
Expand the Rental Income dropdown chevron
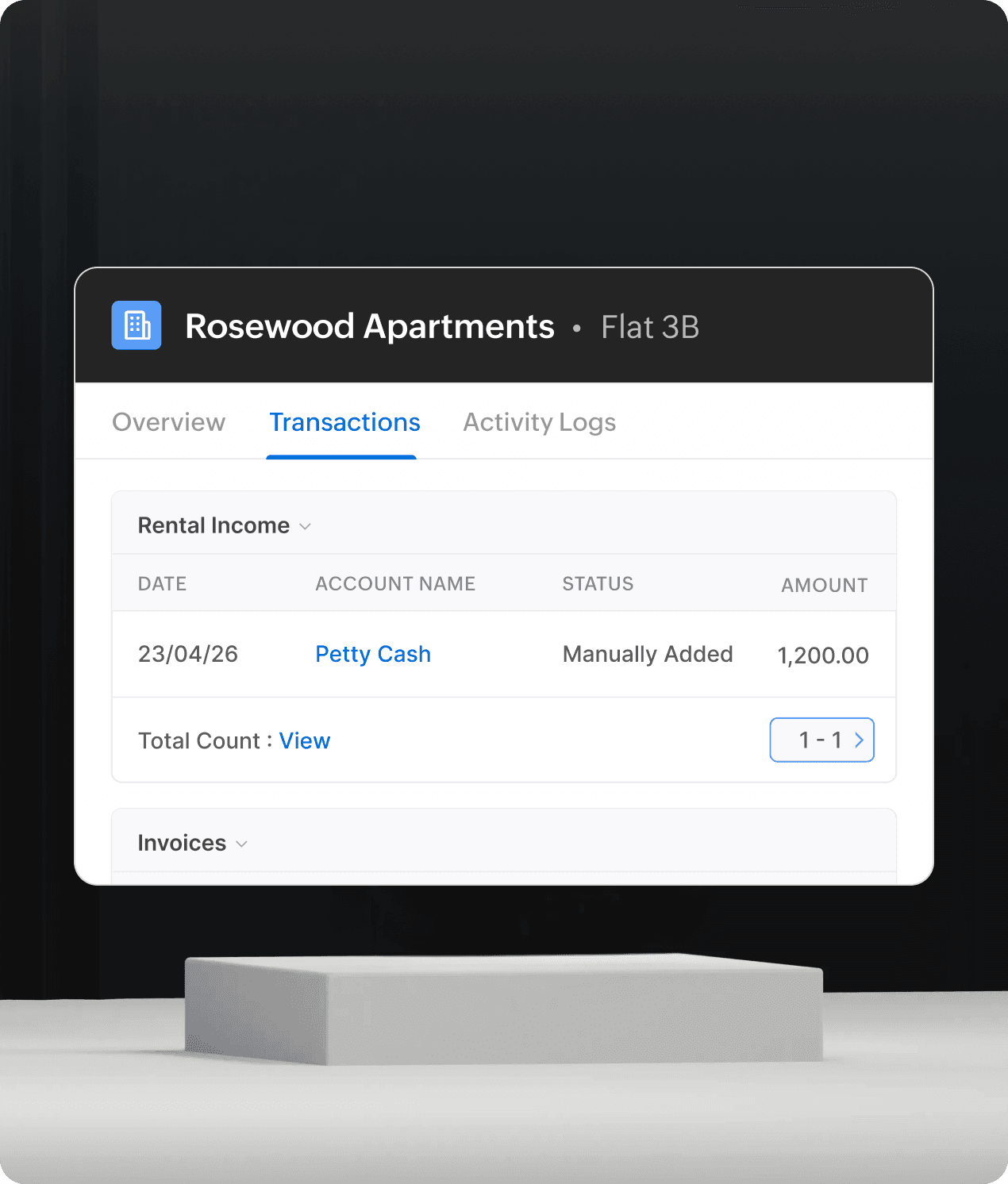pyautogui.click(x=305, y=526)
